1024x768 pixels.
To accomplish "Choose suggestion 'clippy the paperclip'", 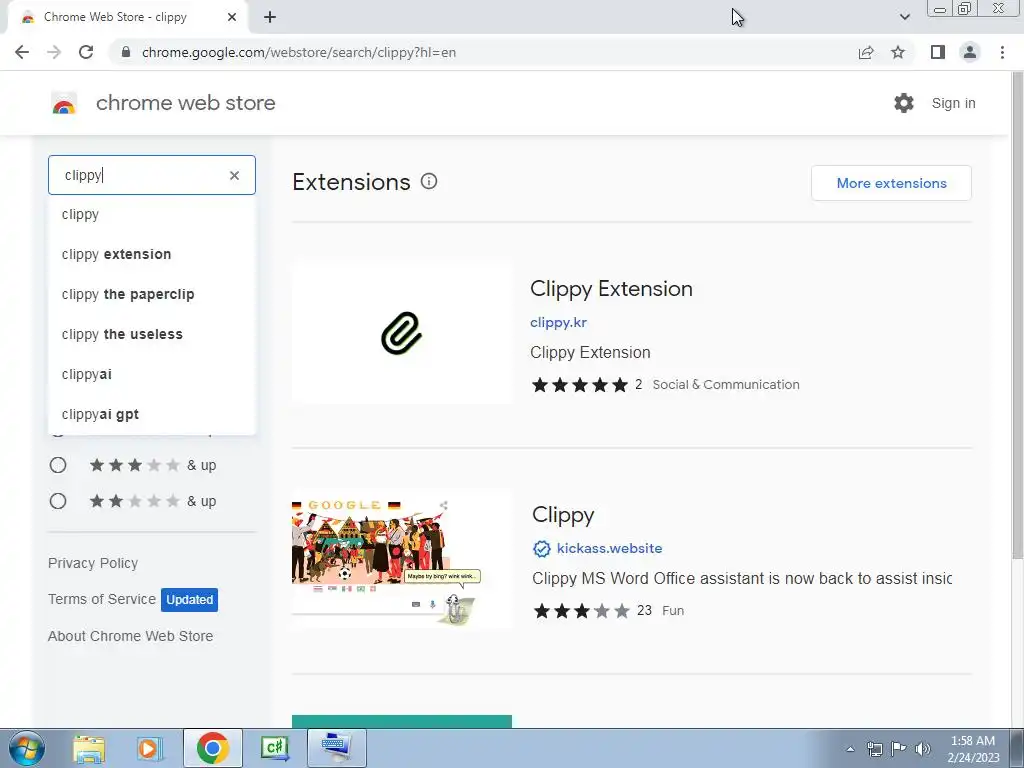I will pyautogui.click(x=152, y=295).
